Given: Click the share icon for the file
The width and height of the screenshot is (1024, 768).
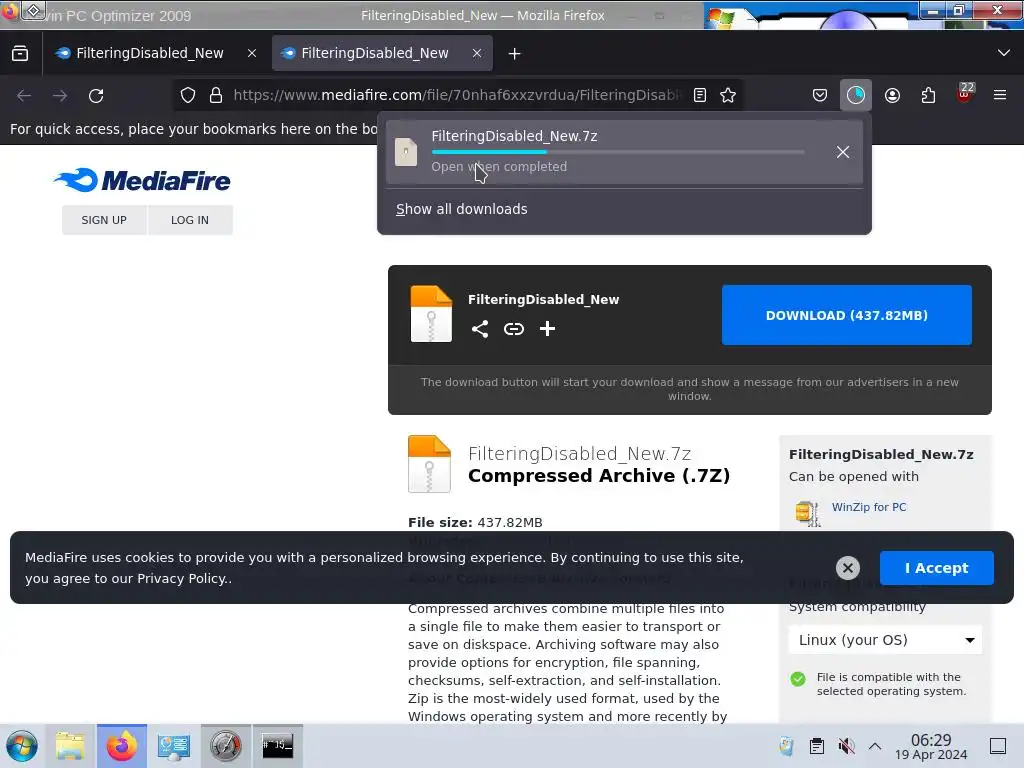Looking at the screenshot, I should click(480, 328).
